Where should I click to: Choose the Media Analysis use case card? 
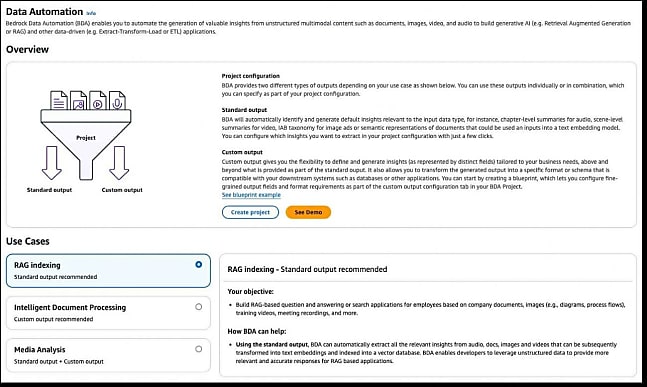coord(108,355)
